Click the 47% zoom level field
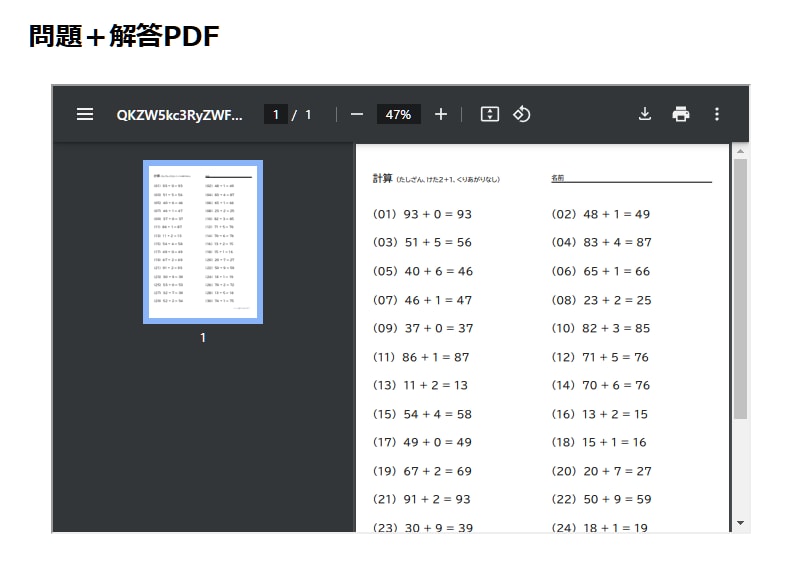Viewport: 794px width, 564px height. [x=399, y=114]
